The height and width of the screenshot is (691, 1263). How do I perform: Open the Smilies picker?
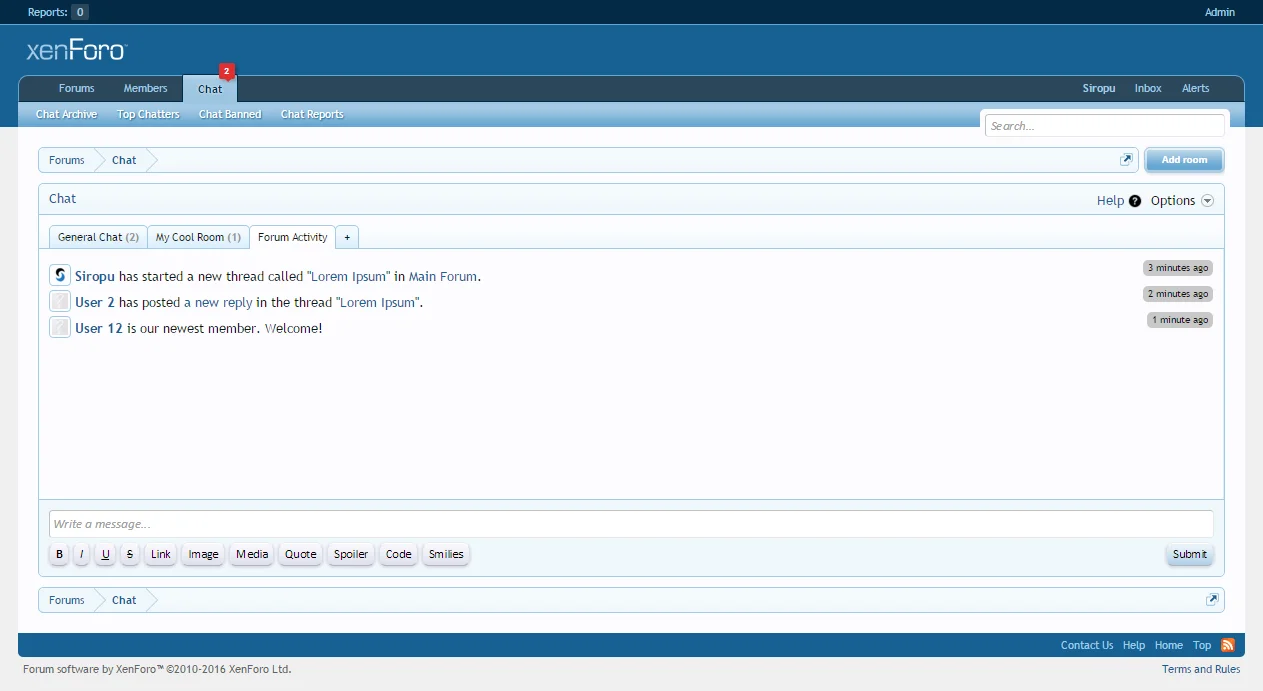(446, 554)
